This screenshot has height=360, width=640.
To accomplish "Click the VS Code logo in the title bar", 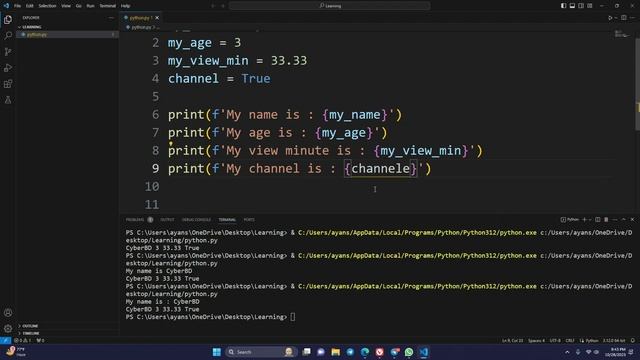I will click(x=6, y=6).
